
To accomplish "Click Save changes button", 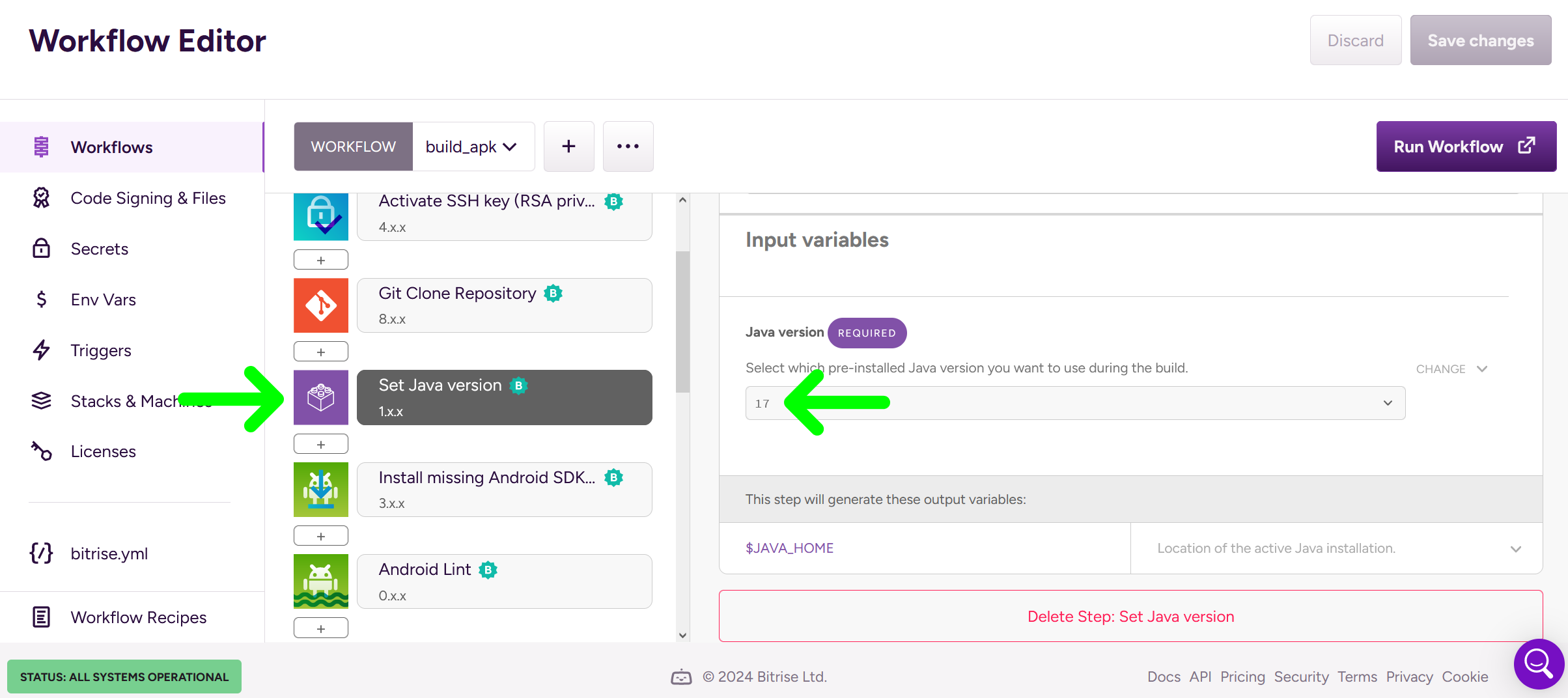I will 1481,40.
